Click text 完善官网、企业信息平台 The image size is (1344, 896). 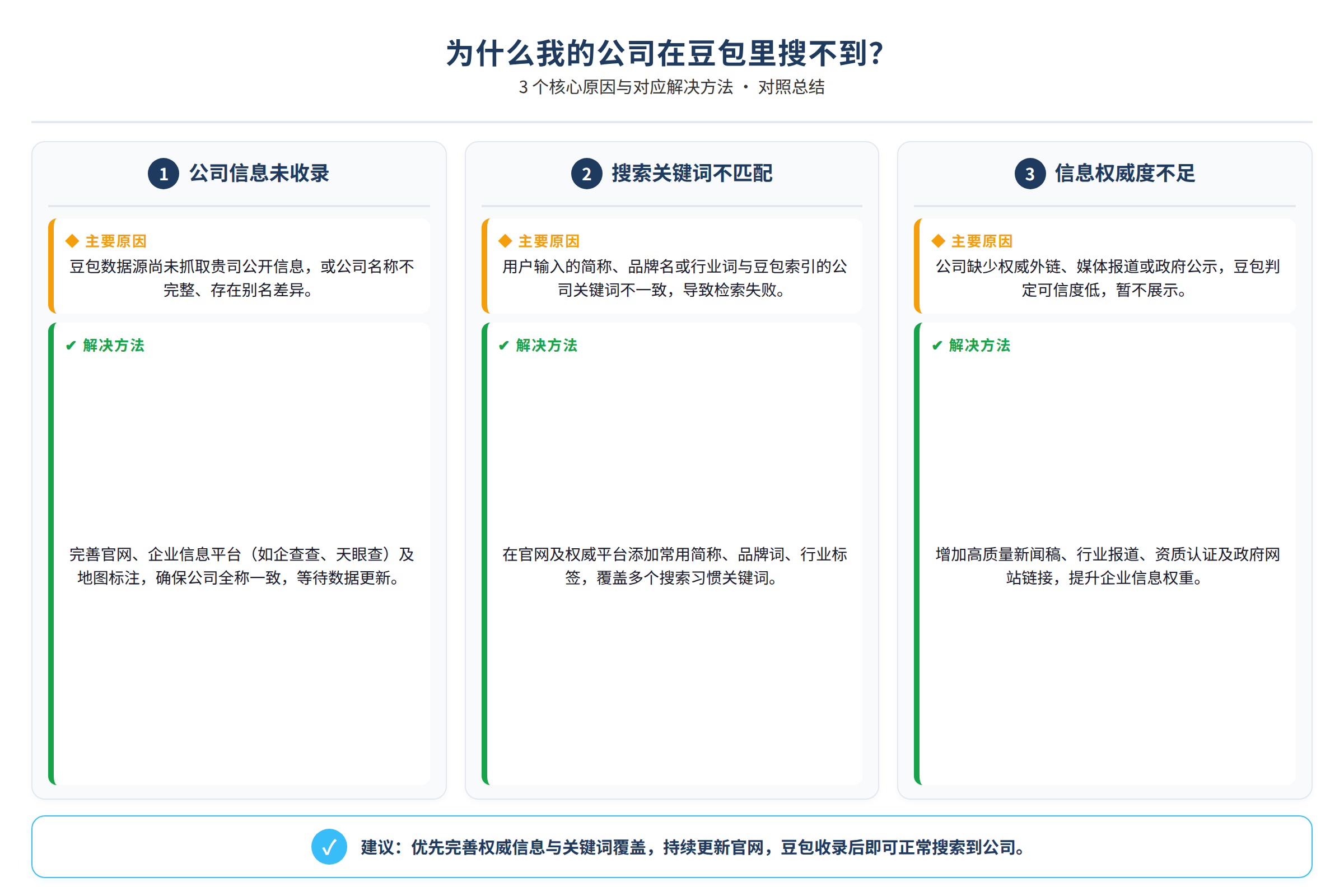[156, 555]
